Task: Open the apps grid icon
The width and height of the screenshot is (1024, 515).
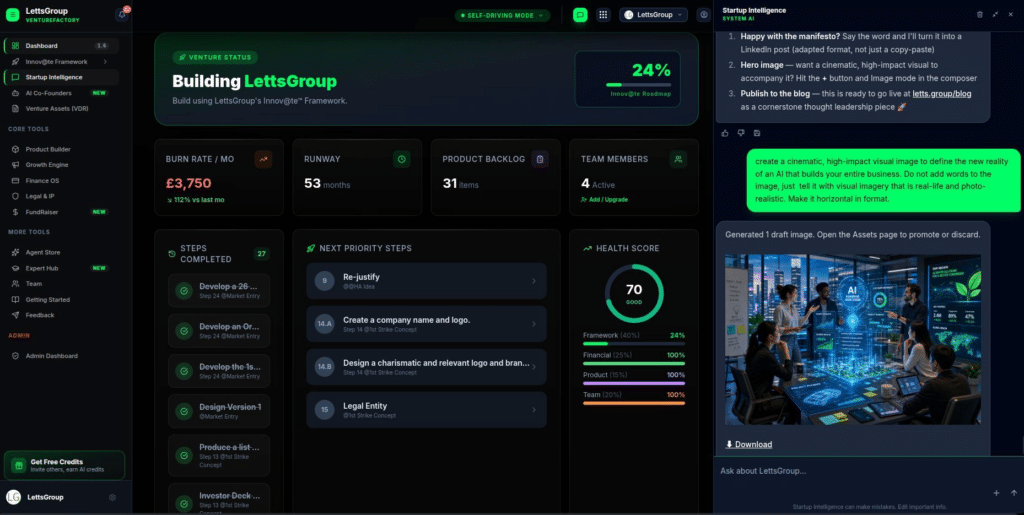Action: pyautogui.click(x=603, y=15)
